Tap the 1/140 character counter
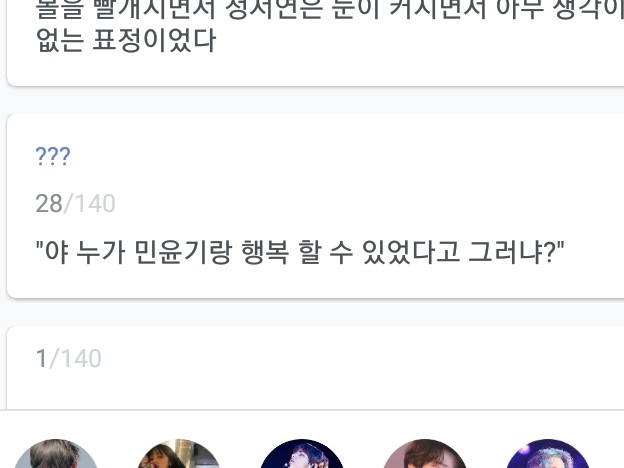The width and height of the screenshot is (624, 468). coord(68,358)
